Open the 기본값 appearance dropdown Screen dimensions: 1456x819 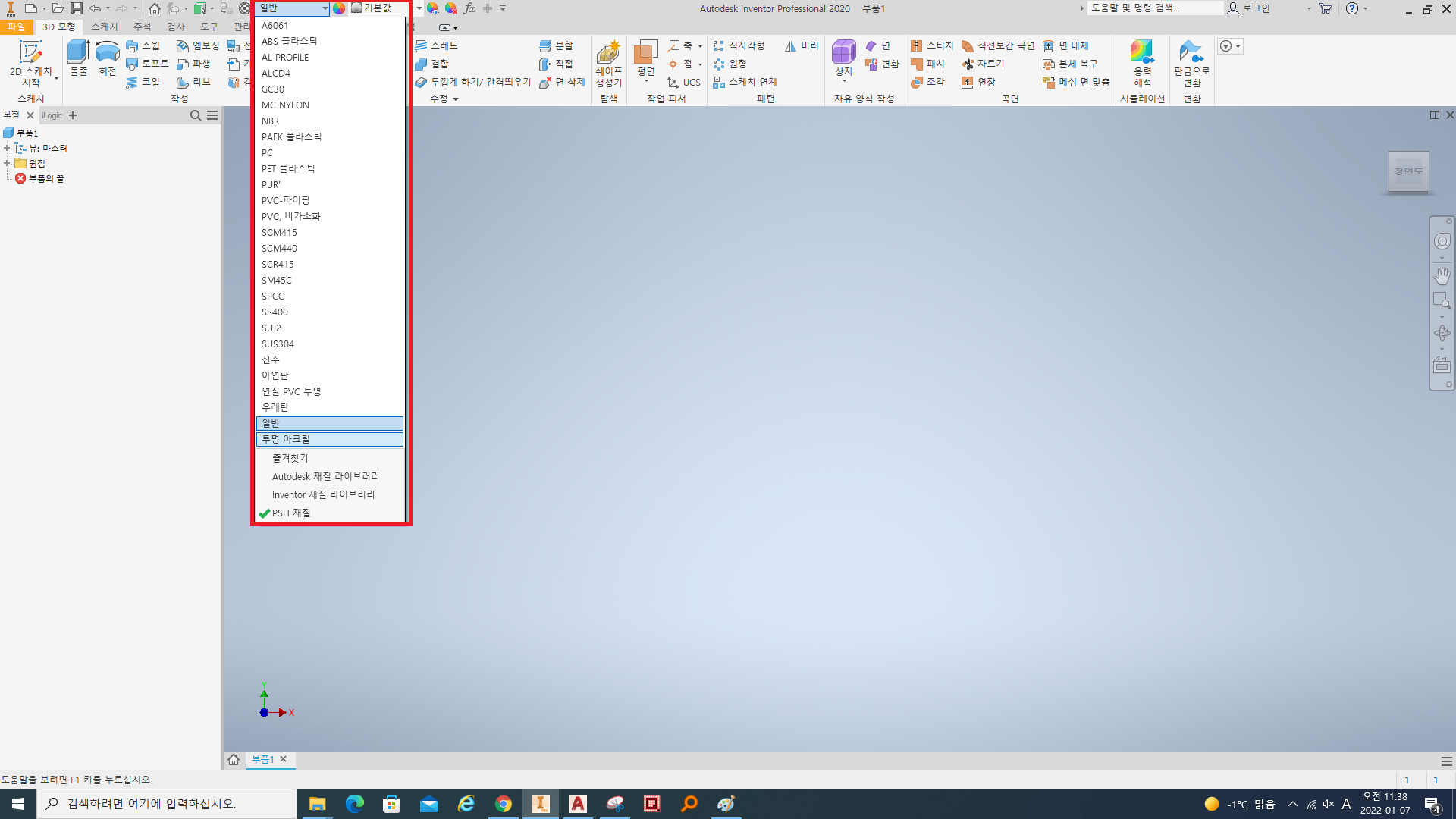pyautogui.click(x=418, y=8)
